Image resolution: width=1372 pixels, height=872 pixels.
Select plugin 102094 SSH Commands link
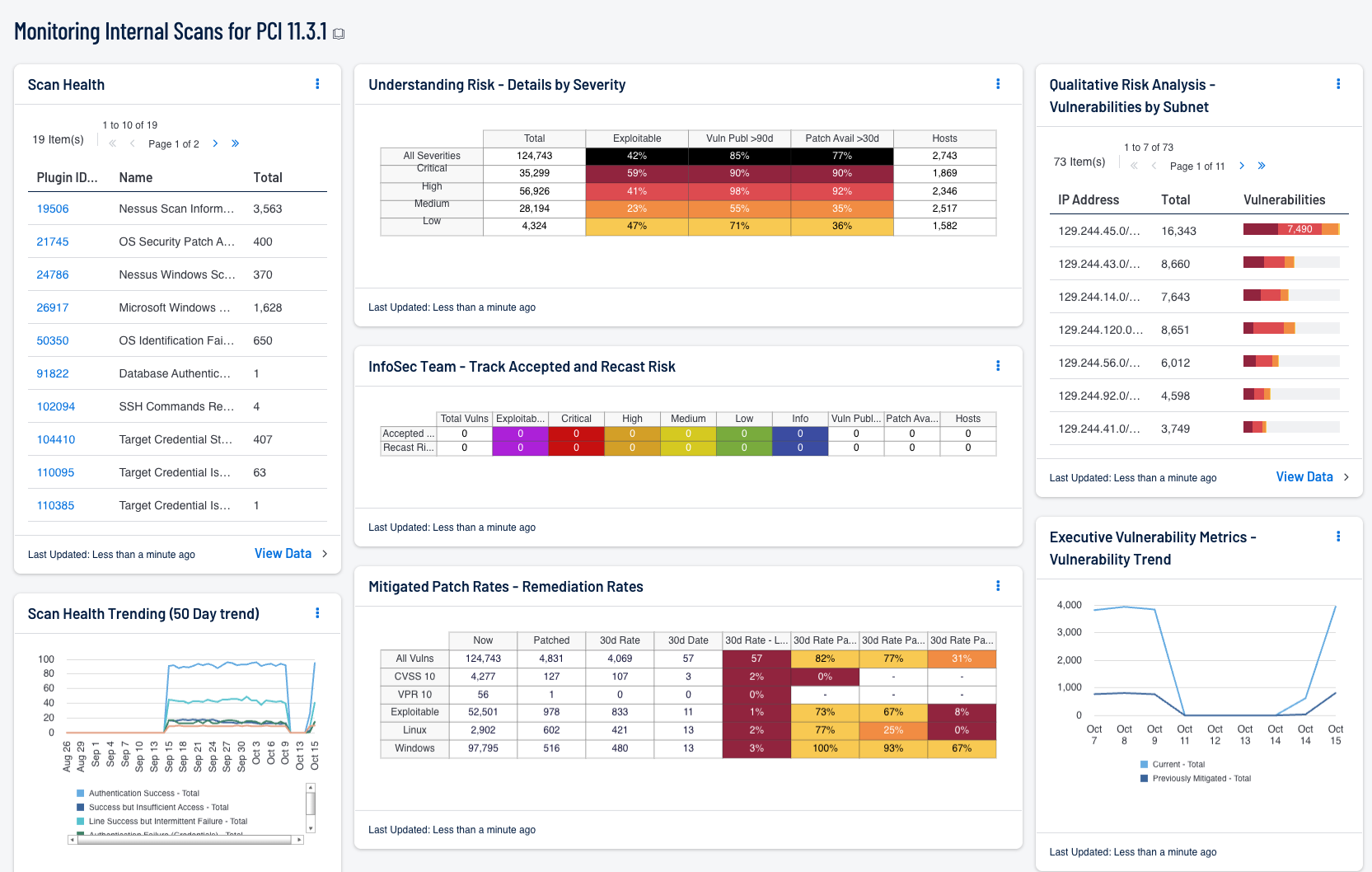click(x=55, y=406)
